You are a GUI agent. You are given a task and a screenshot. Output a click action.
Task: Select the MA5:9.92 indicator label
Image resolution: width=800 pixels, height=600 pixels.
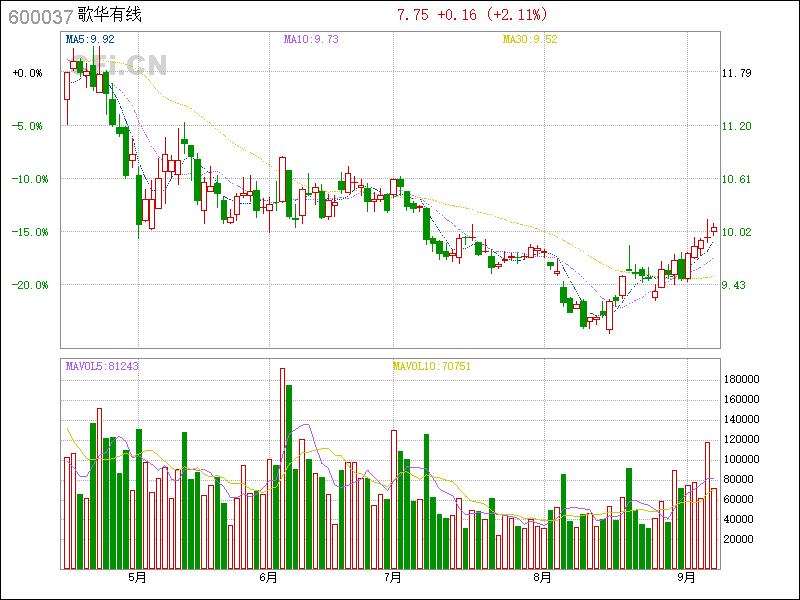90,39
